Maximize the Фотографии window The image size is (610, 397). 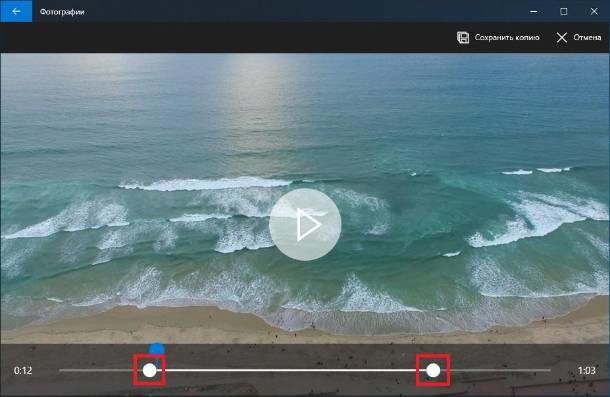[563, 11]
